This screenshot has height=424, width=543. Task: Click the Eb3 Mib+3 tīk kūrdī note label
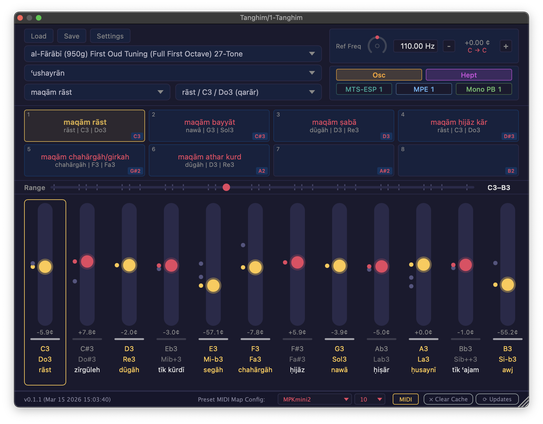[x=171, y=359]
